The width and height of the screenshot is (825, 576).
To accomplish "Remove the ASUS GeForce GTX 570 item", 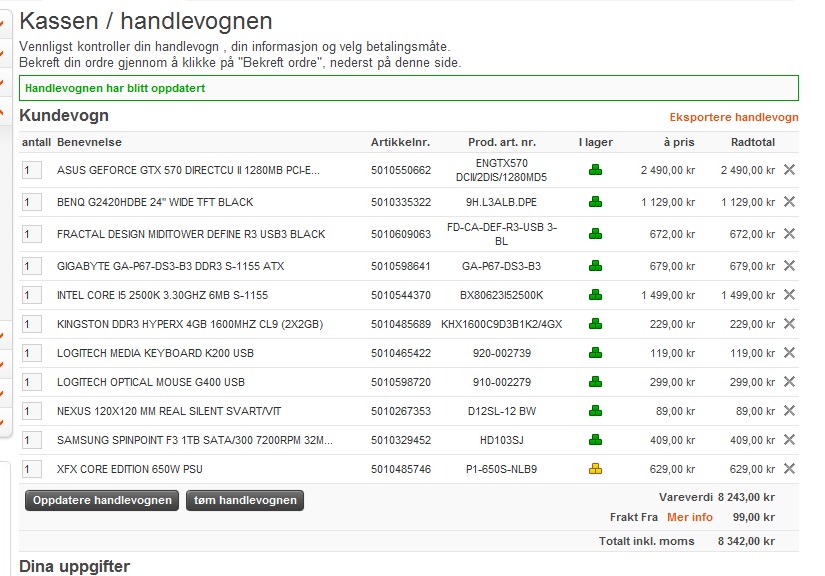I will pyautogui.click(x=789, y=169).
